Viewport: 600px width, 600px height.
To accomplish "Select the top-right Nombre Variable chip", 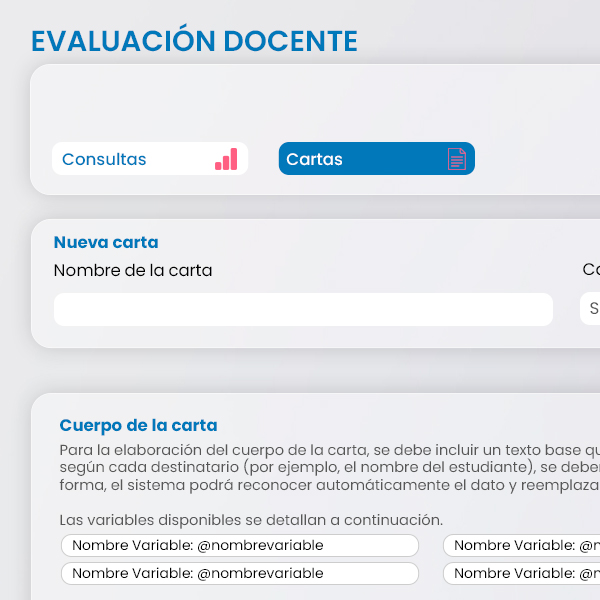I will [x=522, y=545].
